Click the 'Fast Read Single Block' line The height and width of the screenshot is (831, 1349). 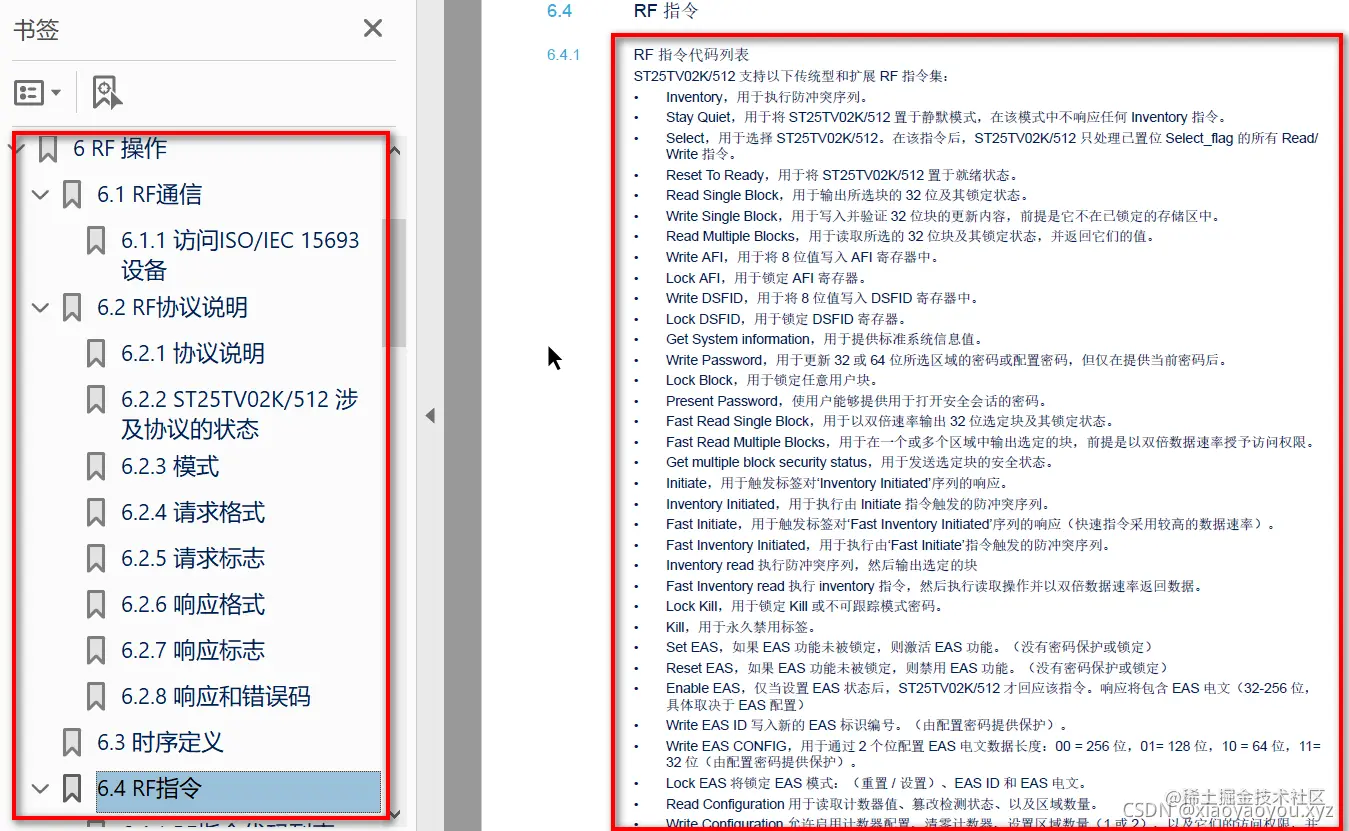click(x=890, y=421)
